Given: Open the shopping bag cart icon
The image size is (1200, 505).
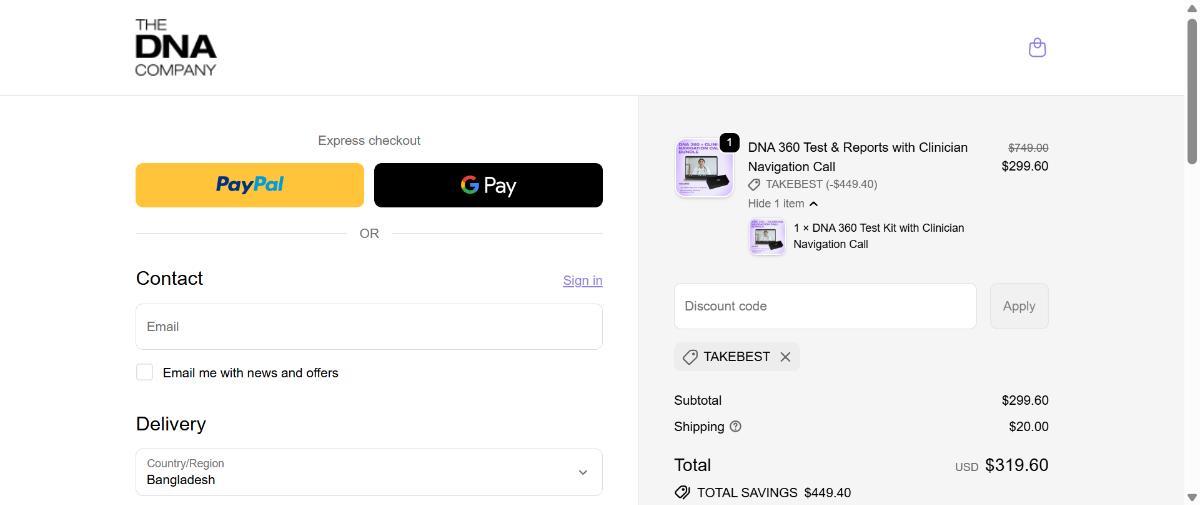Looking at the screenshot, I should tap(1037, 48).
